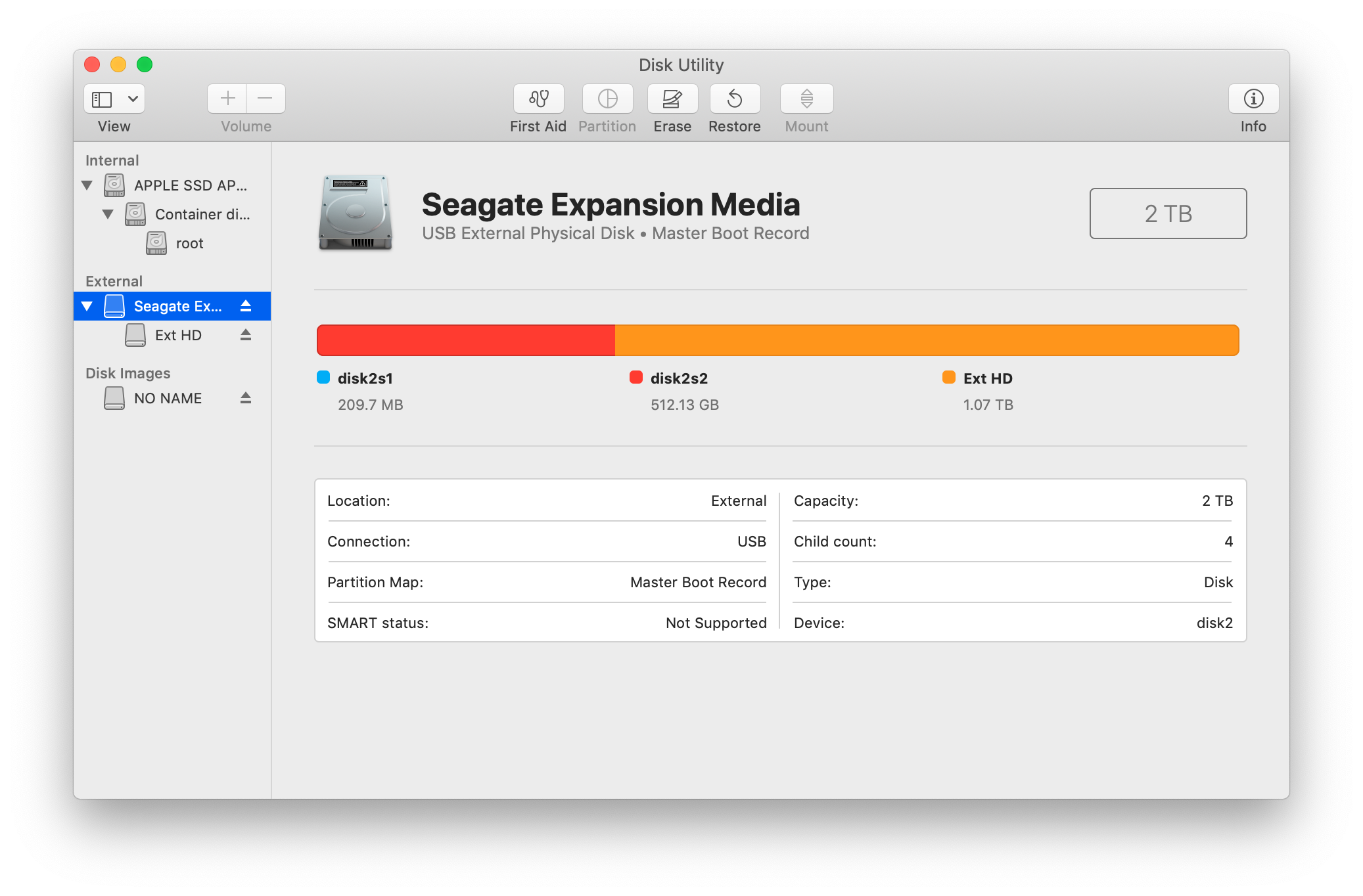Screen dimensions: 1363x896
Task: Click the Child count value 4
Action: click(x=1228, y=541)
